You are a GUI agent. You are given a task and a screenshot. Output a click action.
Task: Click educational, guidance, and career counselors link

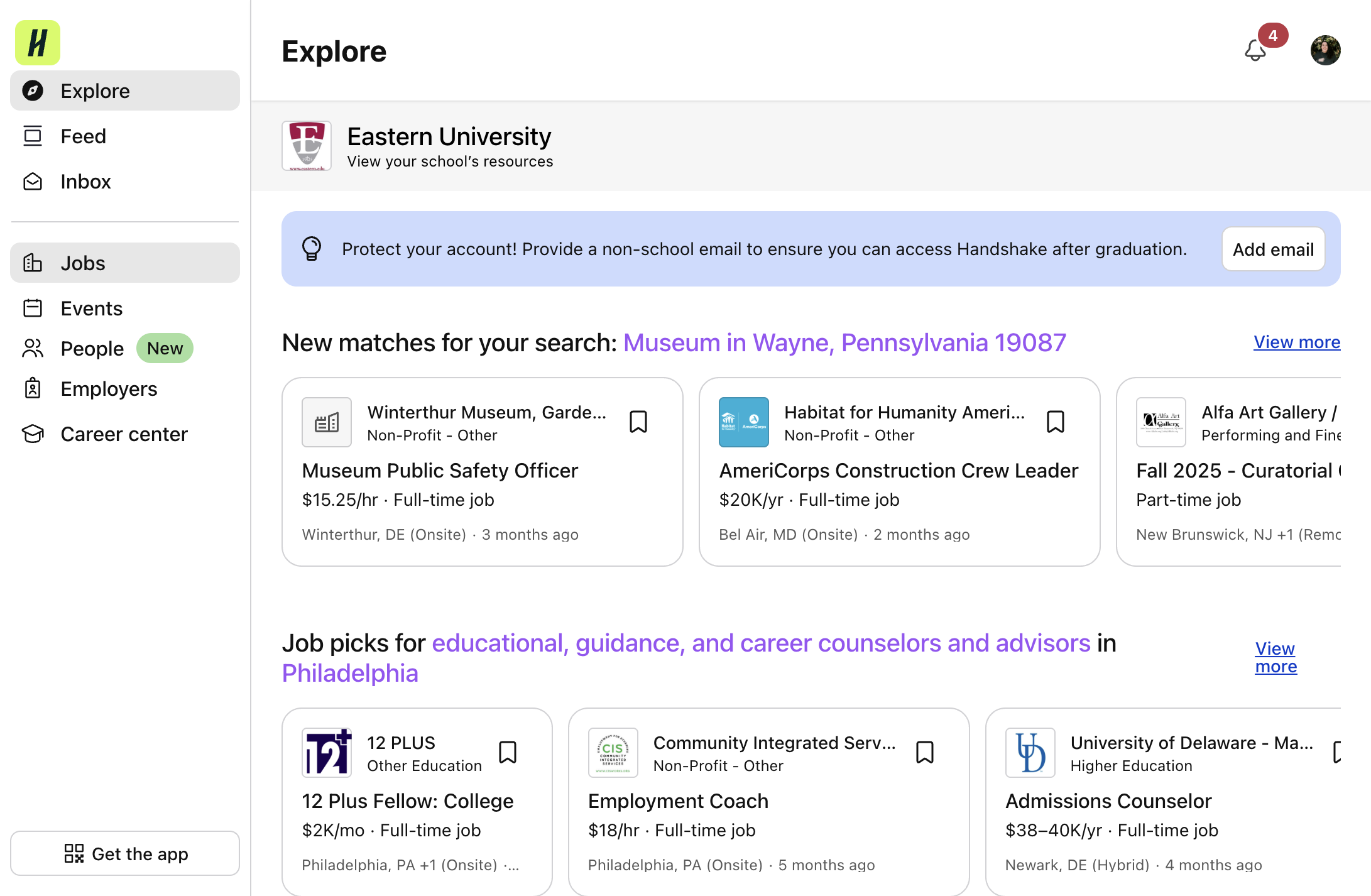[x=761, y=643]
